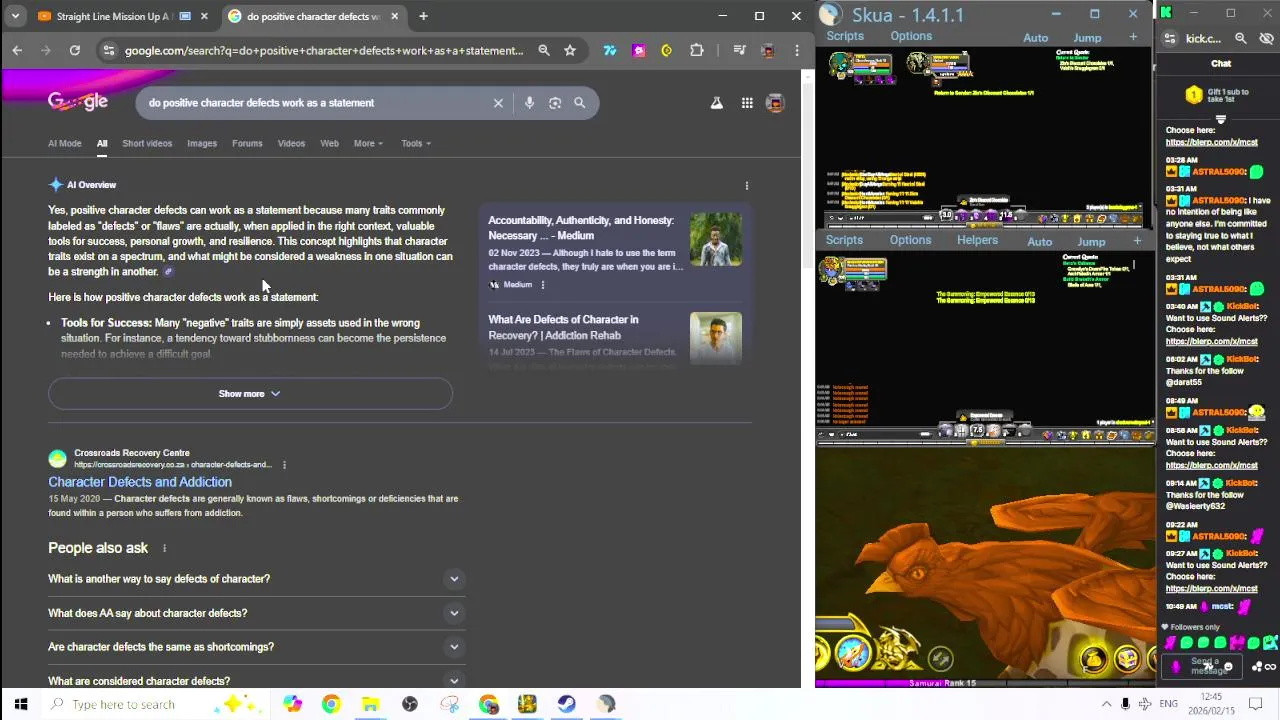This screenshot has width=1280, height=720.
Task: Open Google apps grid
Action: pyautogui.click(x=747, y=103)
